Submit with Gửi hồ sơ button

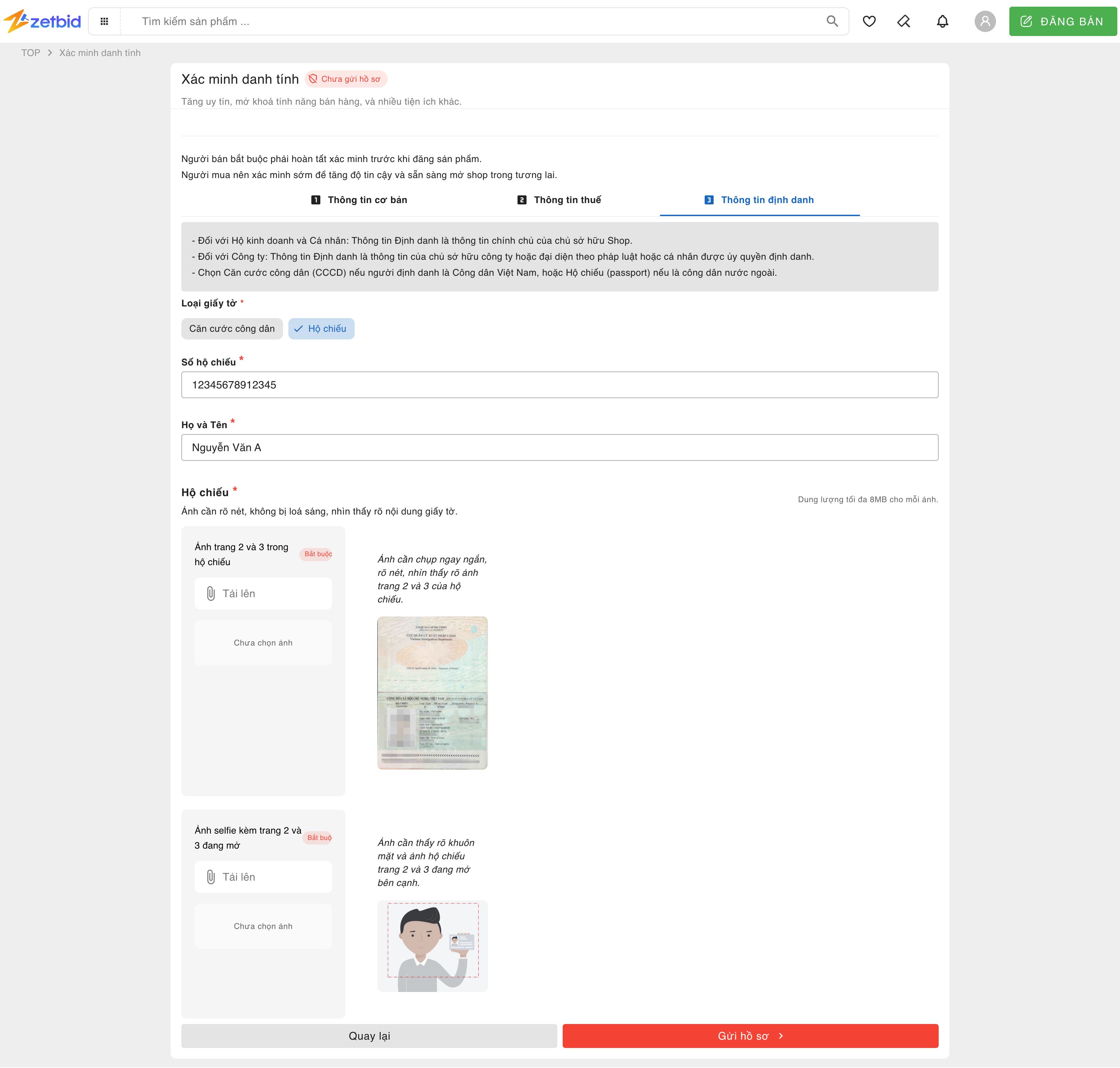(x=750, y=1036)
